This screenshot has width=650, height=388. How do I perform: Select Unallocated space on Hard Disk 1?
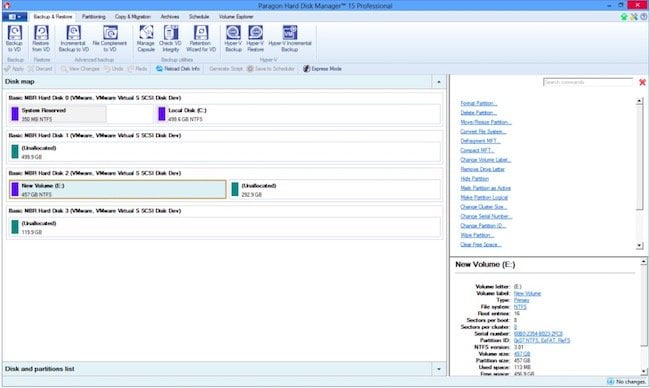pos(224,152)
